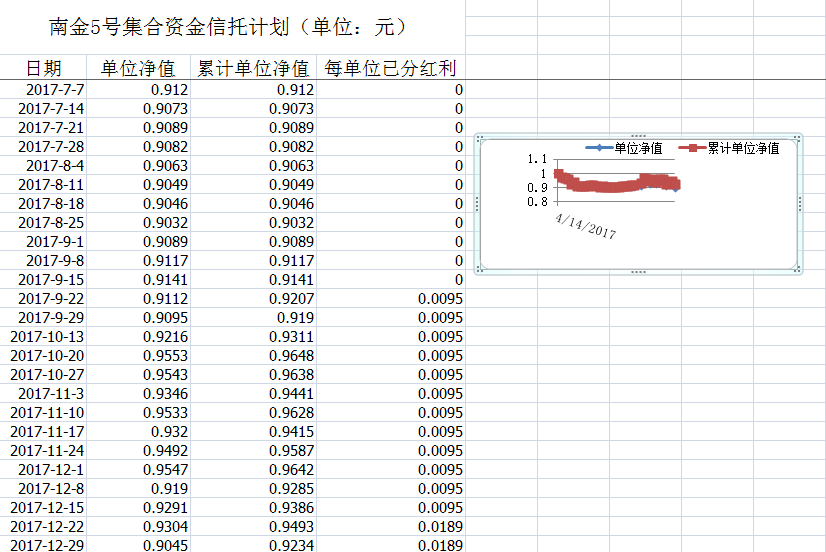Click the date cell 2017-12-29
Screen dimensions: 826x552
click(50, 545)
